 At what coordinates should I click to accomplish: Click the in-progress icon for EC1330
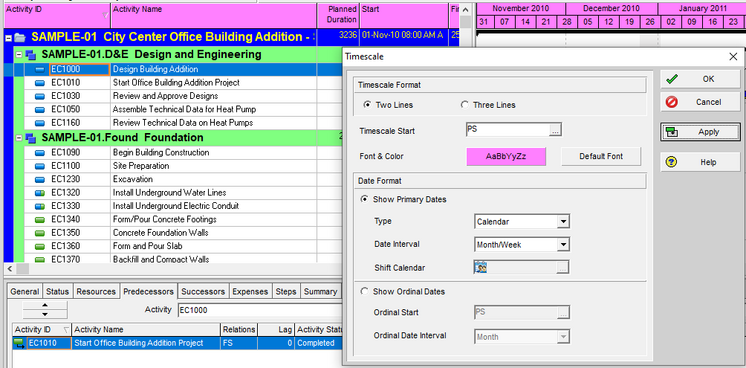point(40,206)
